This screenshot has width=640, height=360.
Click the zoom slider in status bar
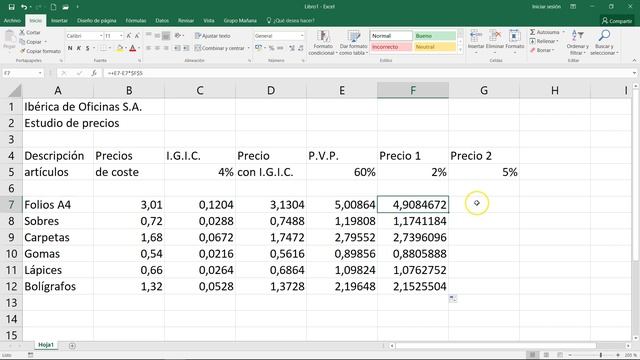[x=601, y=355]
